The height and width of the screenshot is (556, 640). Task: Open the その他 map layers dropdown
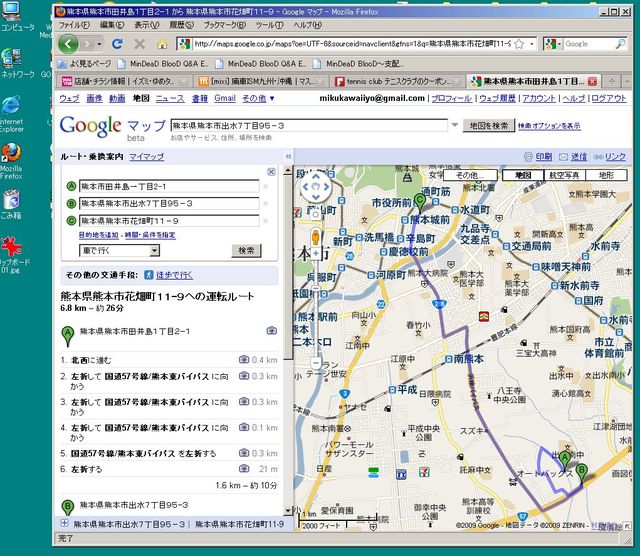tap(470, 174)
